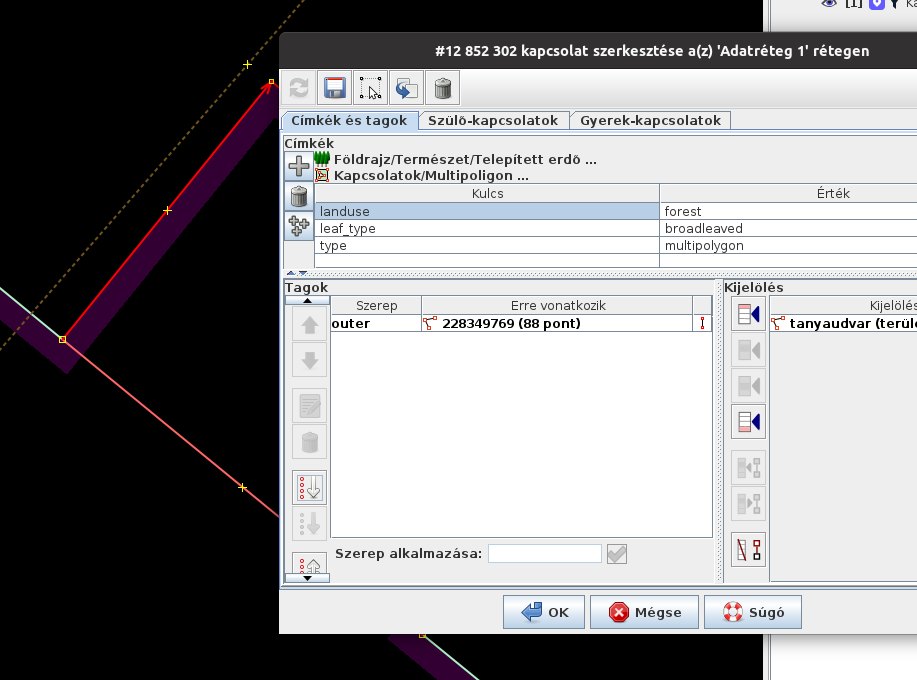Confirm with the OK button
Screen dimensions: 917x680
pos(544,612)
